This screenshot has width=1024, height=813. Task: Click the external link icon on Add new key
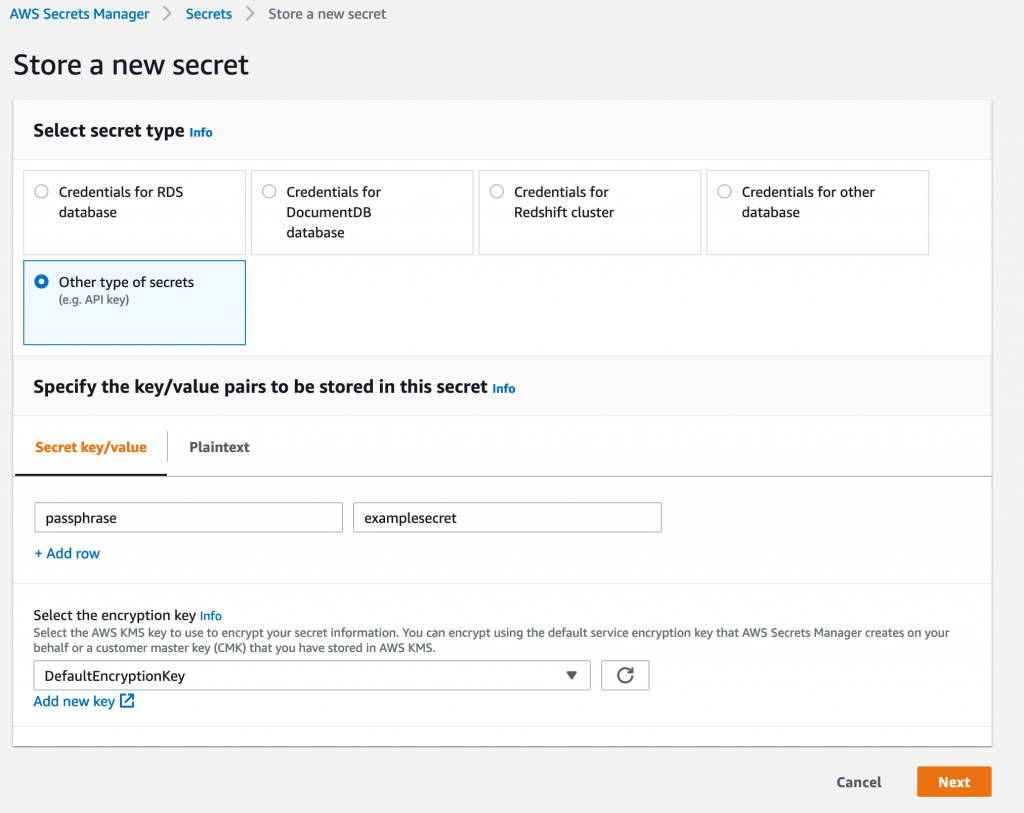(126, 701)
